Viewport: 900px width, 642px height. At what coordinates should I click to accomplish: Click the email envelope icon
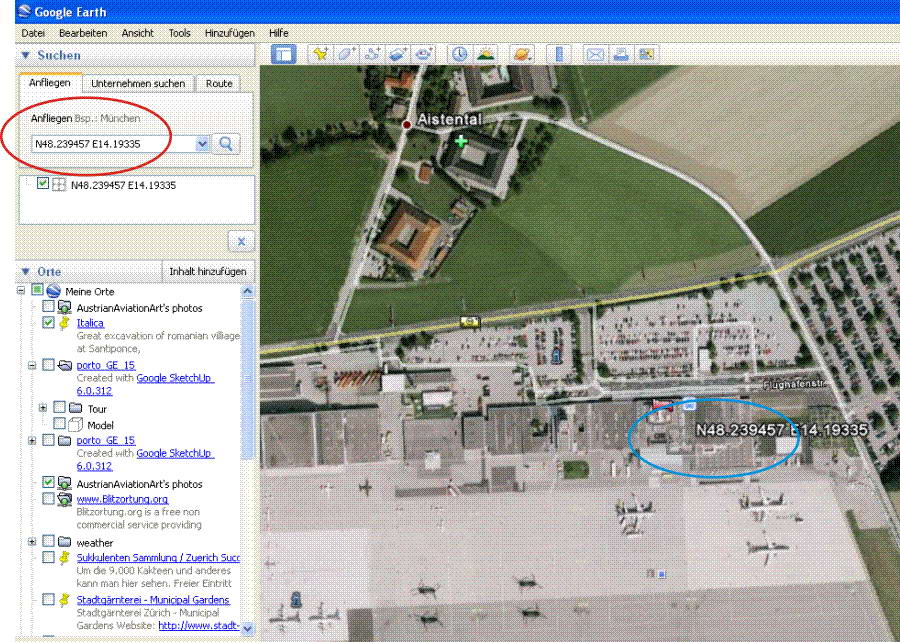pos(595,55)
